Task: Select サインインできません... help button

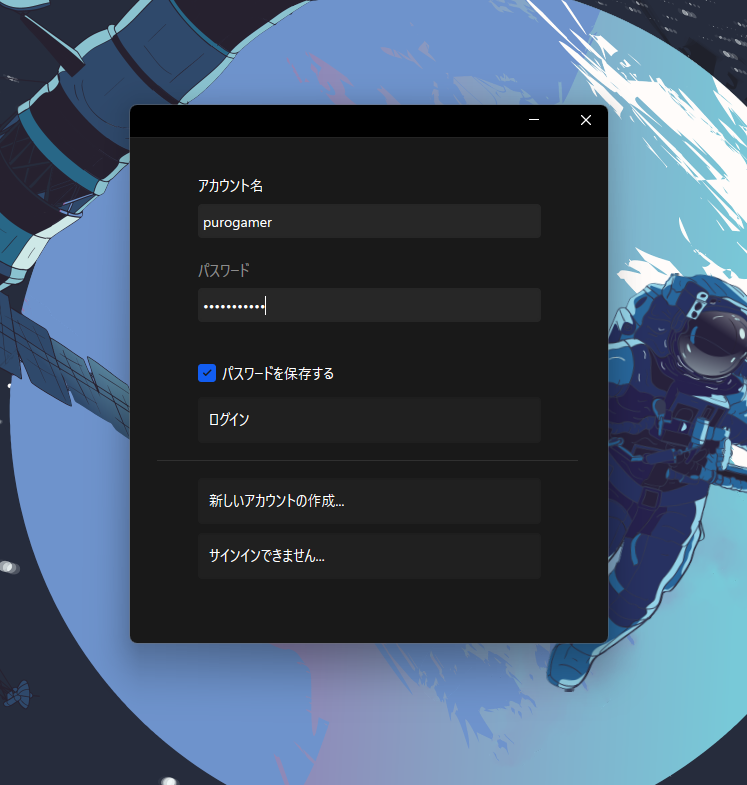Action: click(369, 556)
